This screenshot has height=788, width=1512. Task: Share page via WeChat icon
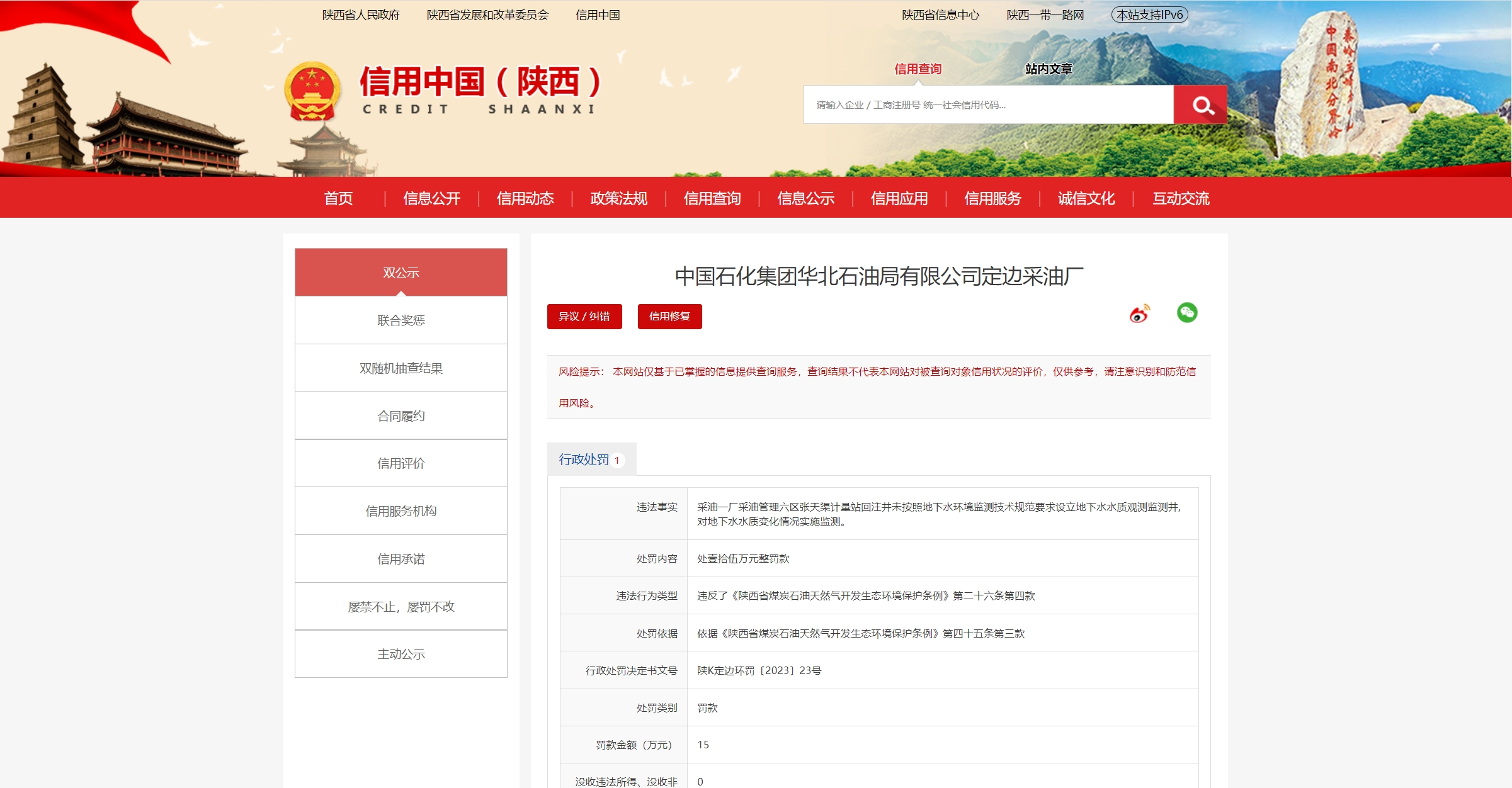click(1187, 313)
